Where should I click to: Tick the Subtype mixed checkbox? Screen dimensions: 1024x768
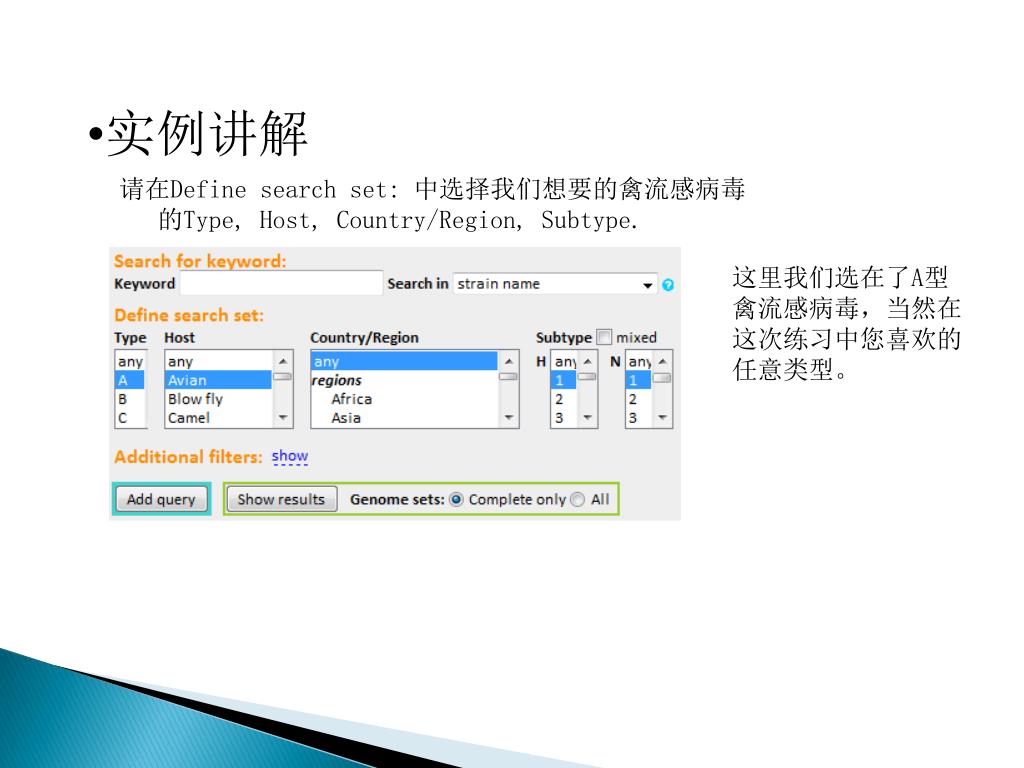[x=604, y=337]
